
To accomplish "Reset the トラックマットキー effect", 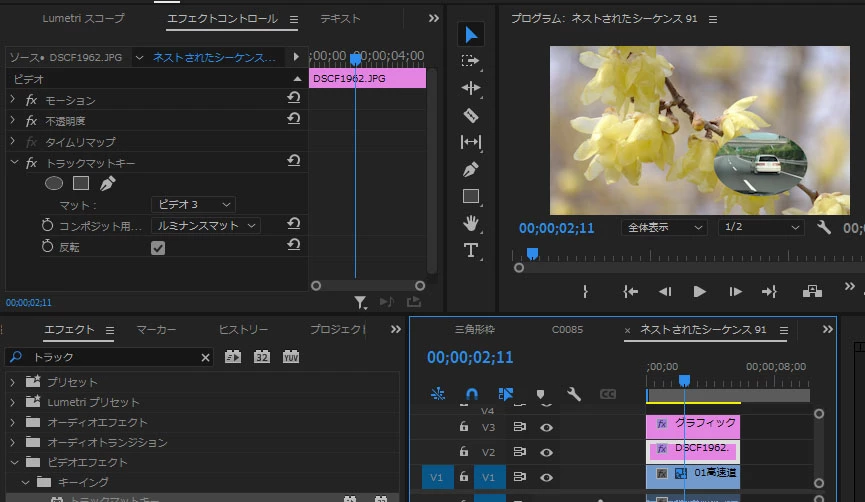I will pyautogui.click(x=293, y=161).
